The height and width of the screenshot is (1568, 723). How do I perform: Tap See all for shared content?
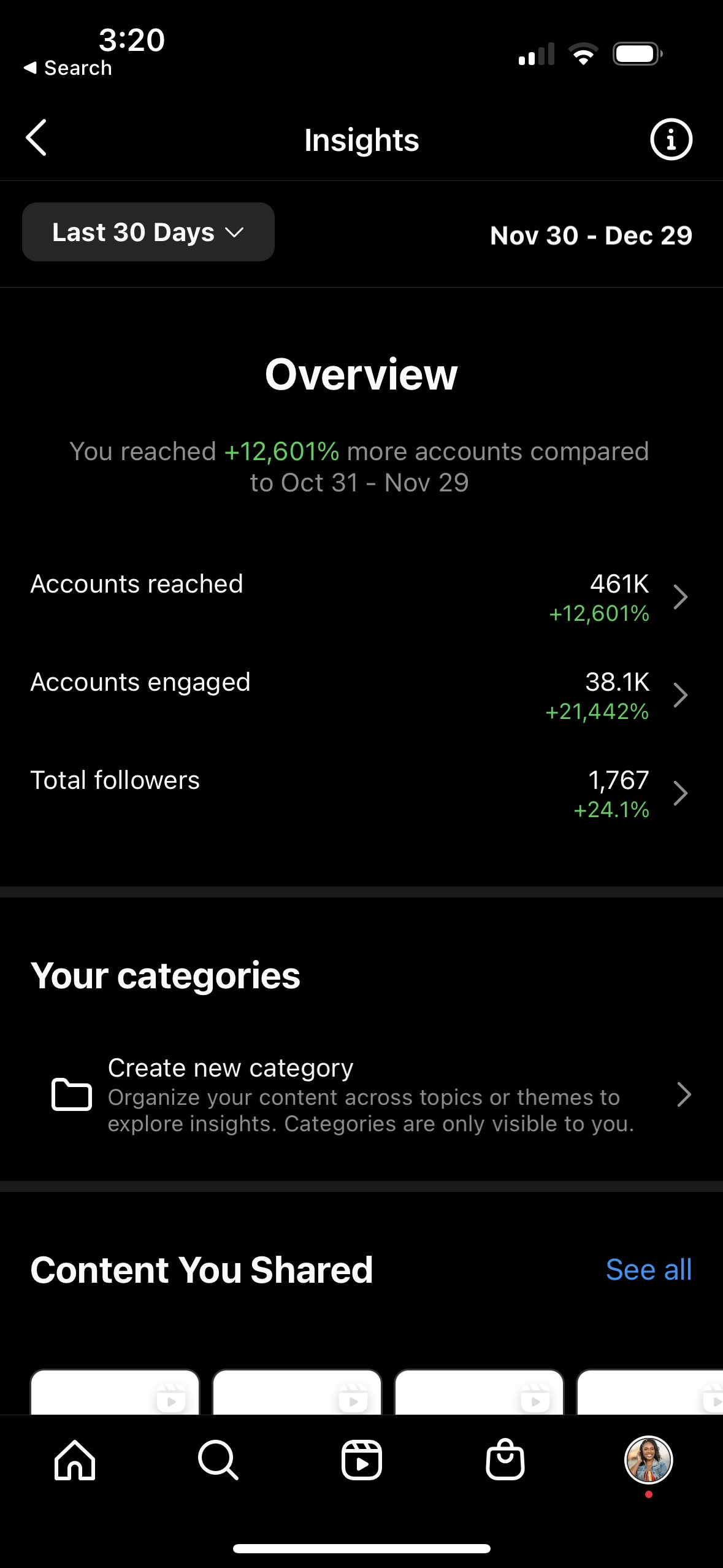pos(648,1270)
